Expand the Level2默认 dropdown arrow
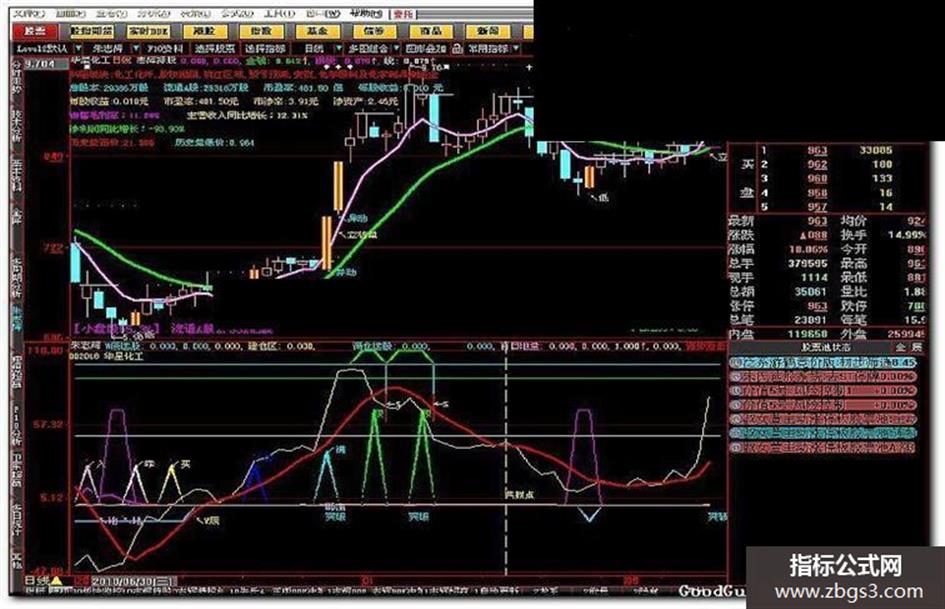This screenshot has width=945, height=609. click(x=78, y=48)
